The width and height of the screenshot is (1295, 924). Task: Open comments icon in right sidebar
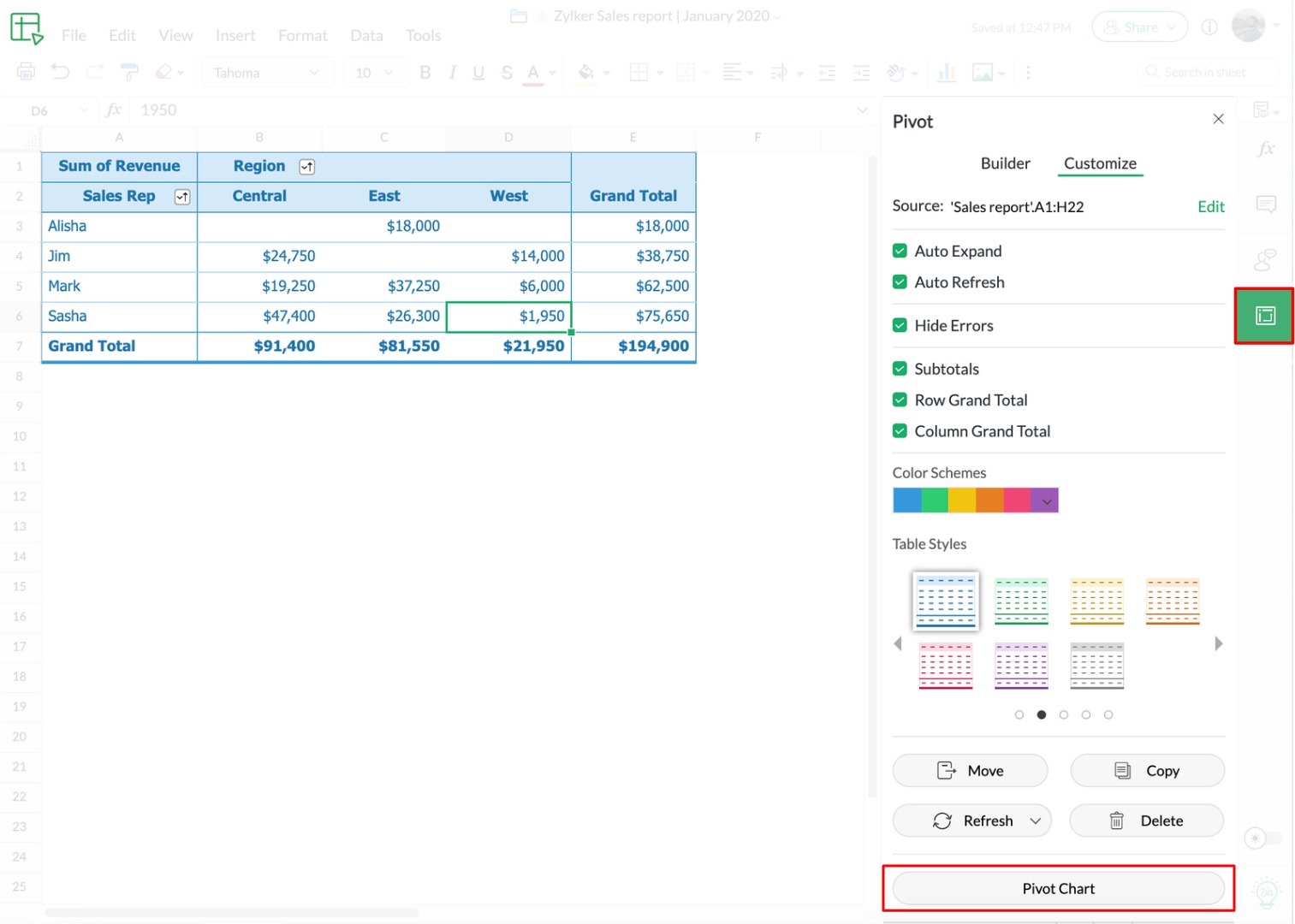pos(1265,204)
